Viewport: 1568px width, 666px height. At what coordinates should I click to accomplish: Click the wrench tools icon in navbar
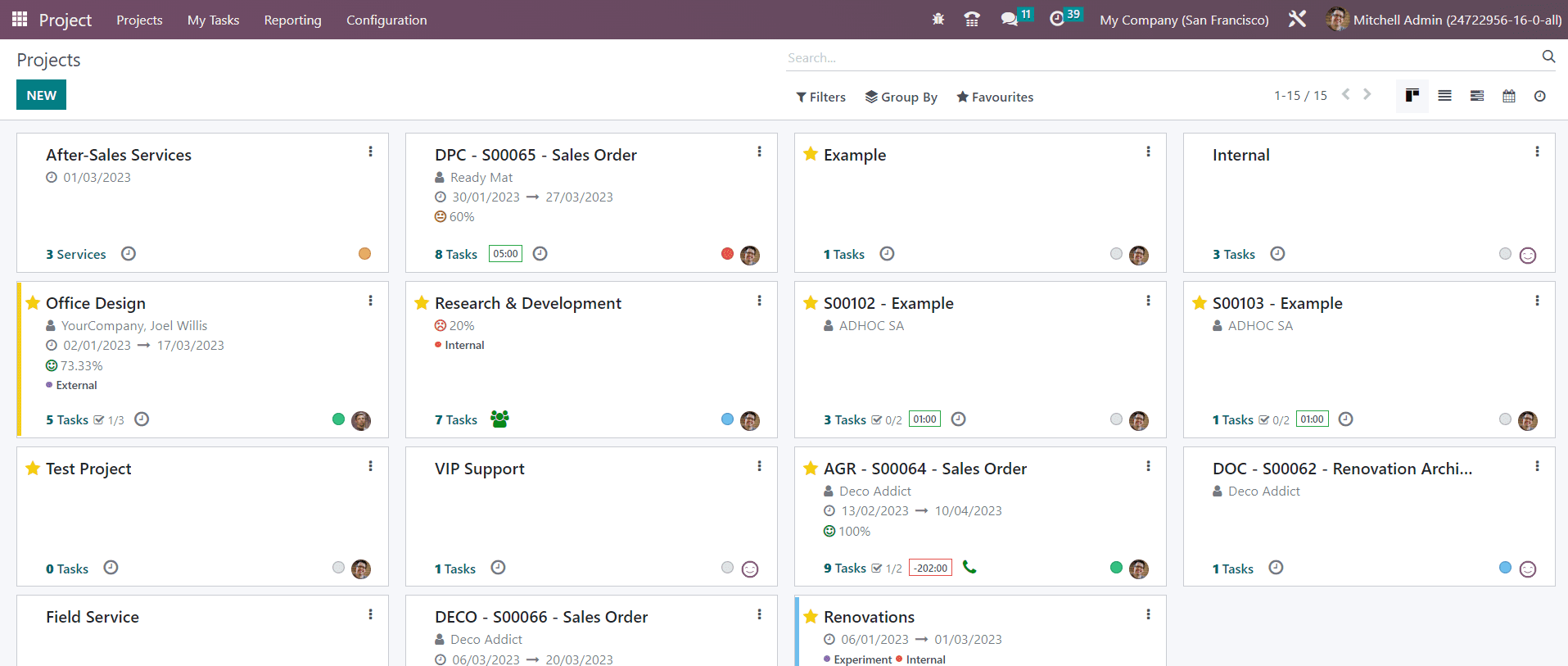coord(1297,19)
